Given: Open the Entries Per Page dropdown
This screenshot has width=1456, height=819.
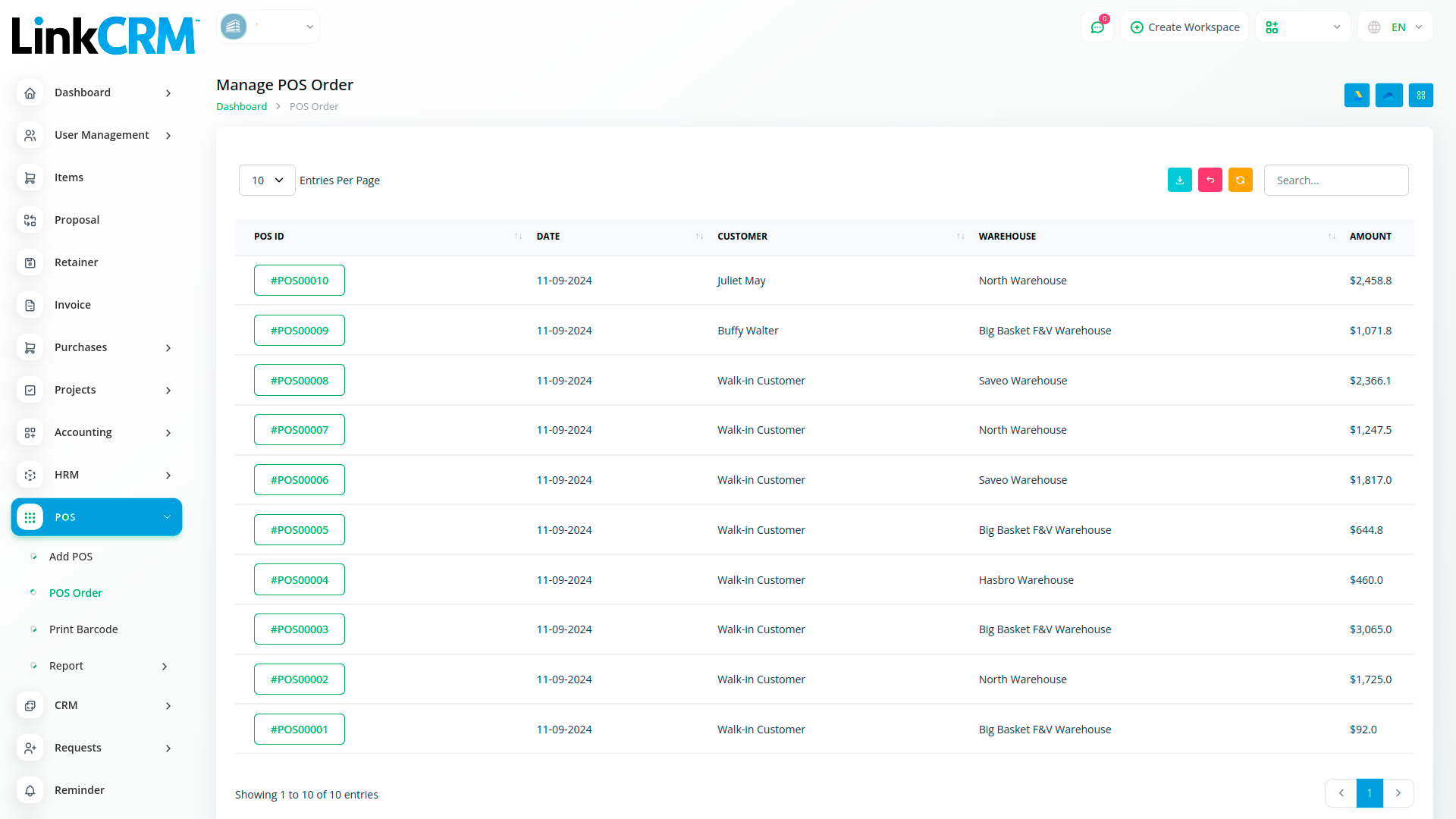Looking at the screenshot, I should pyautogui.click(x=267, y=180).
